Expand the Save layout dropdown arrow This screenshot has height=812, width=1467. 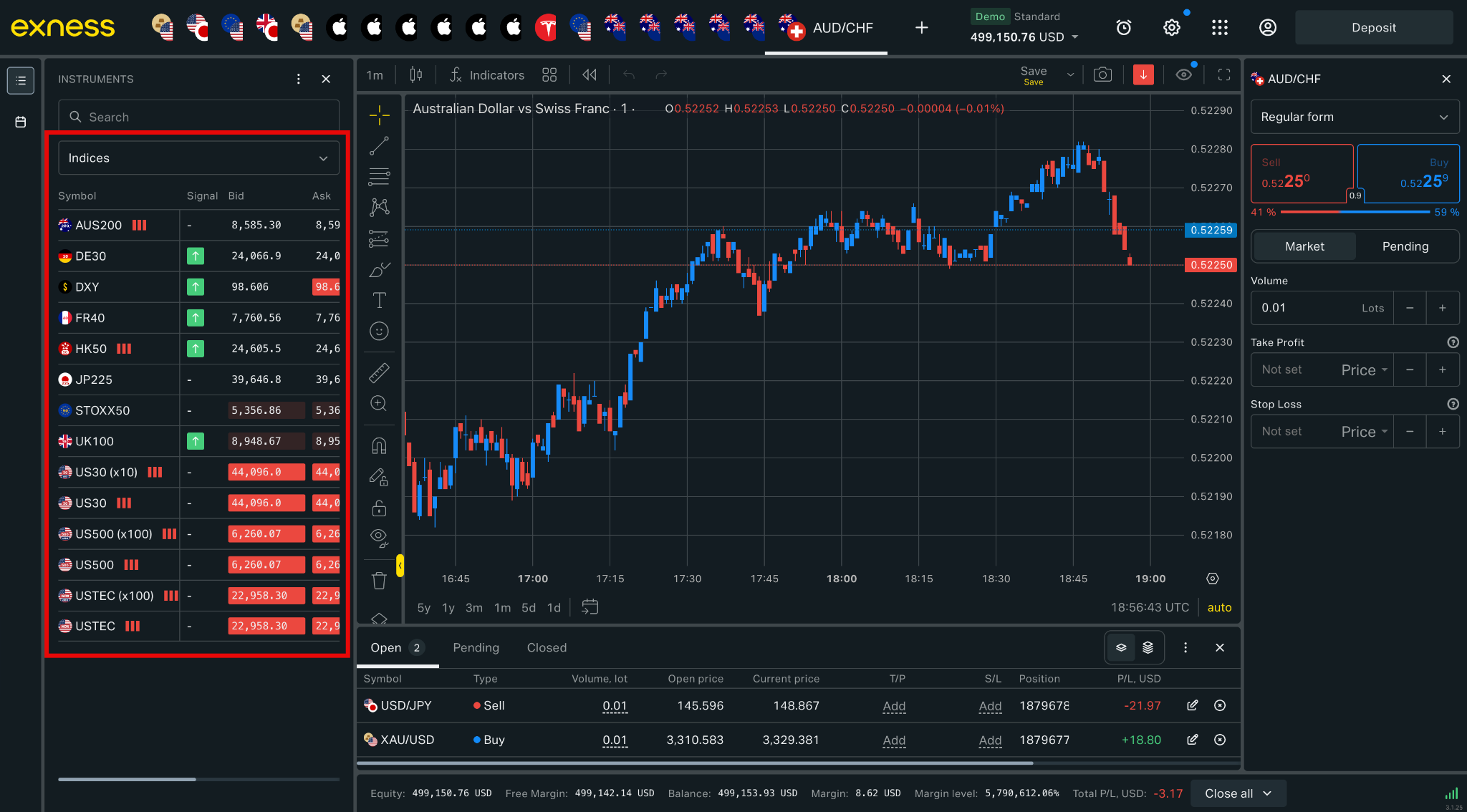(x=1070, y=74)
